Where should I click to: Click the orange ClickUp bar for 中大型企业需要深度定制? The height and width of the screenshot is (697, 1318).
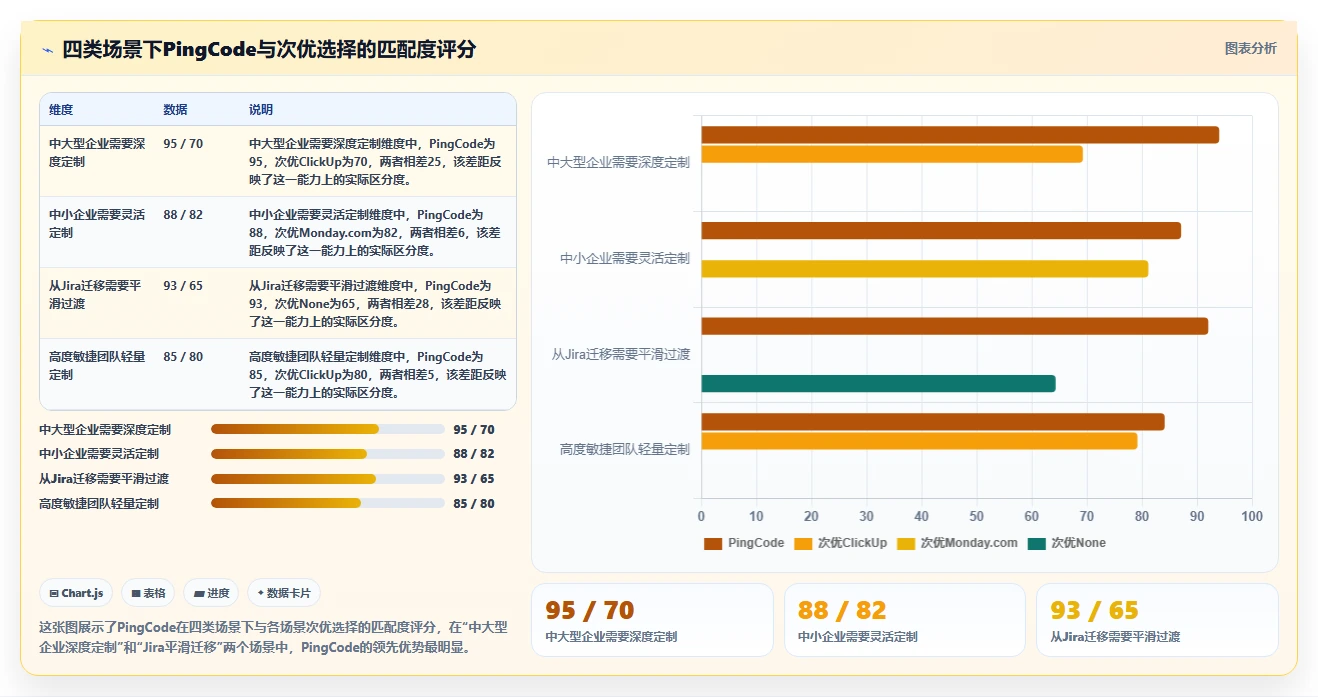892,154
